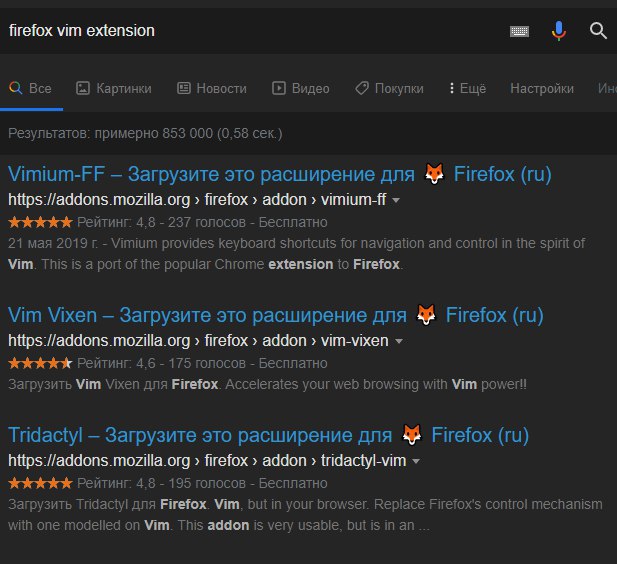Open the Vimium-FF result title link

[x=279, y=174]
